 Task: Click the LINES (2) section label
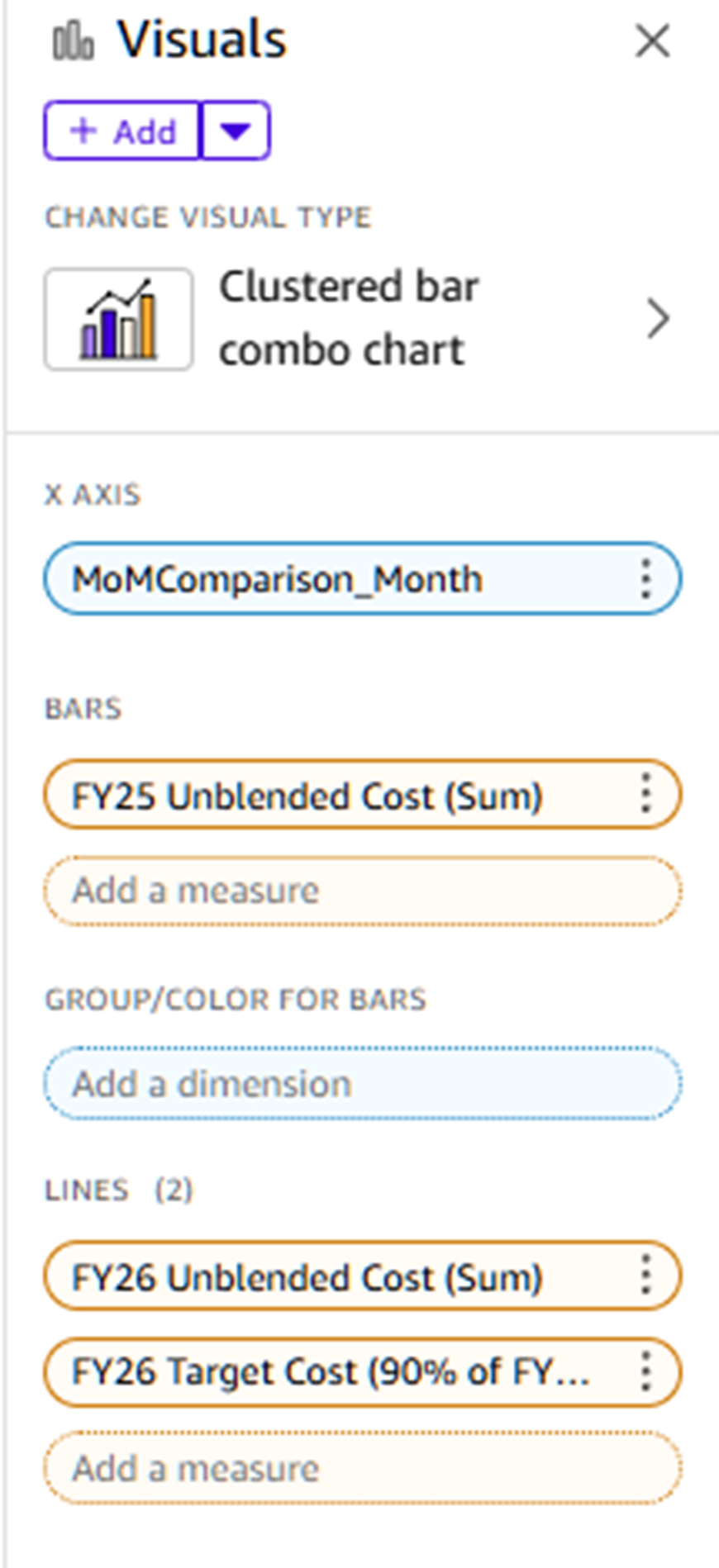pyautogui.click(x=118, y=1190)
